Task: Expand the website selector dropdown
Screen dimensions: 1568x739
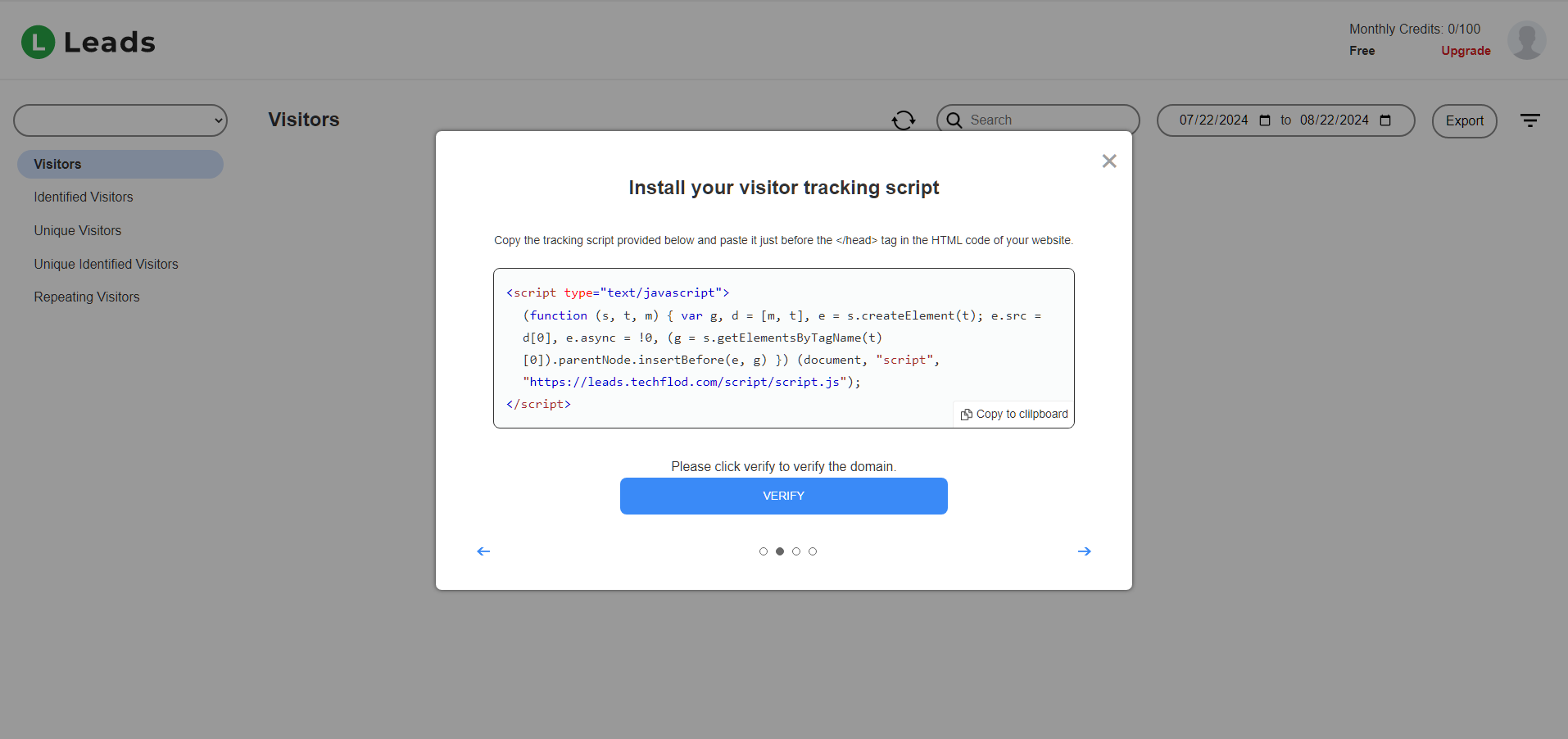Action: [120, 120]
